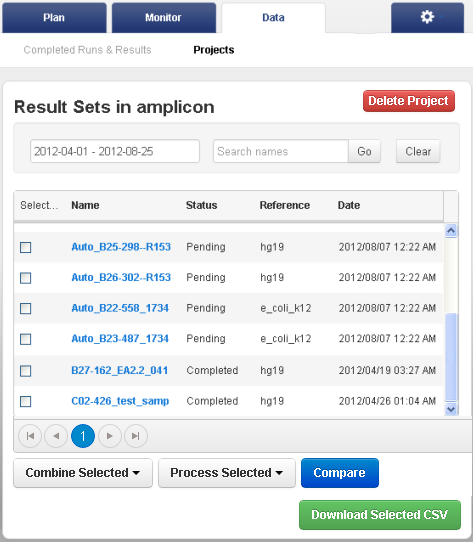Focus the Search names input field
The height and width of the screenshot is (542, 473).
pos(280,151)
